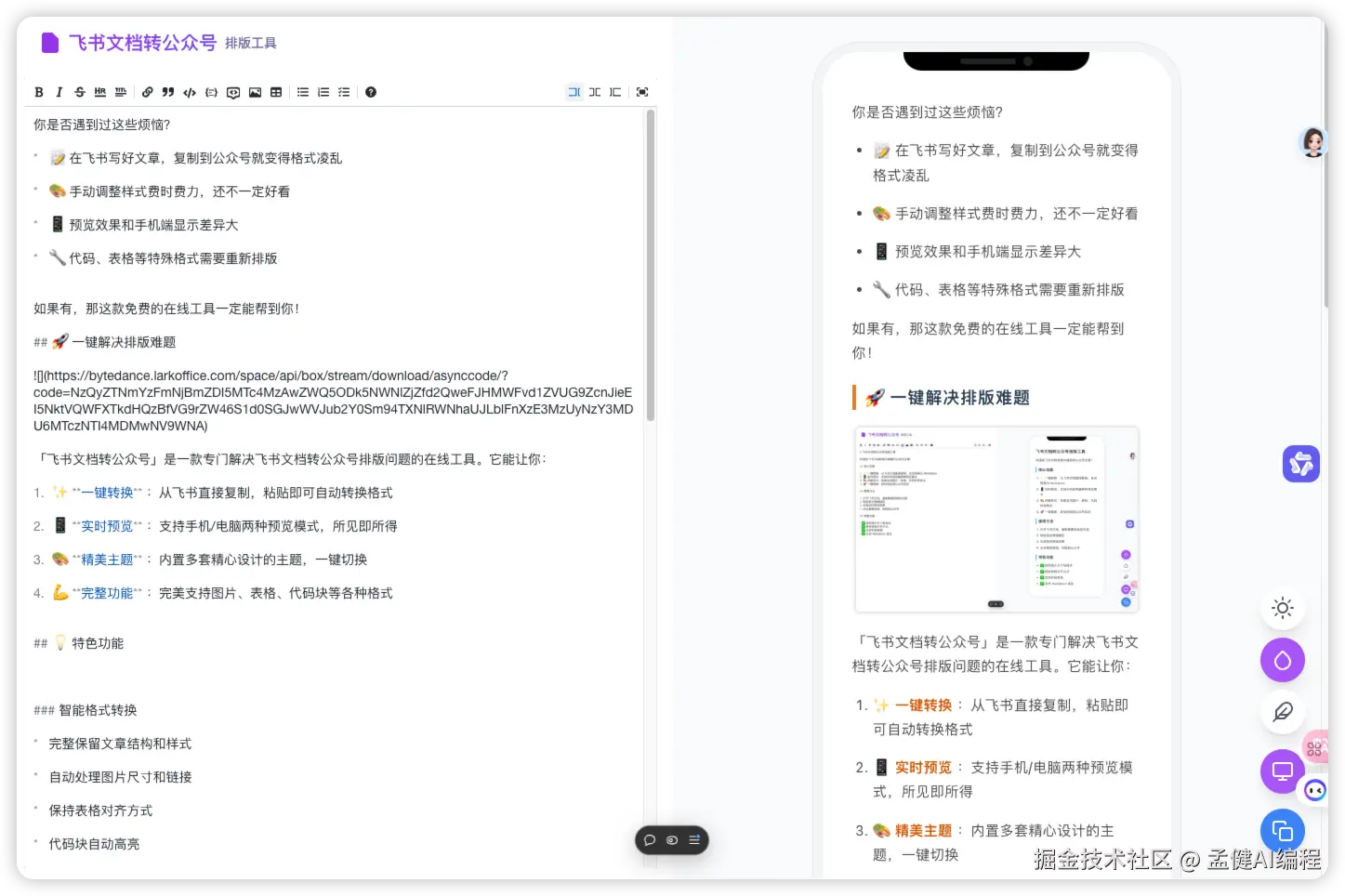1345x896 pixels.
Task: Toggle bold formatting in editor toolbar
Action: tap(39, 92)
